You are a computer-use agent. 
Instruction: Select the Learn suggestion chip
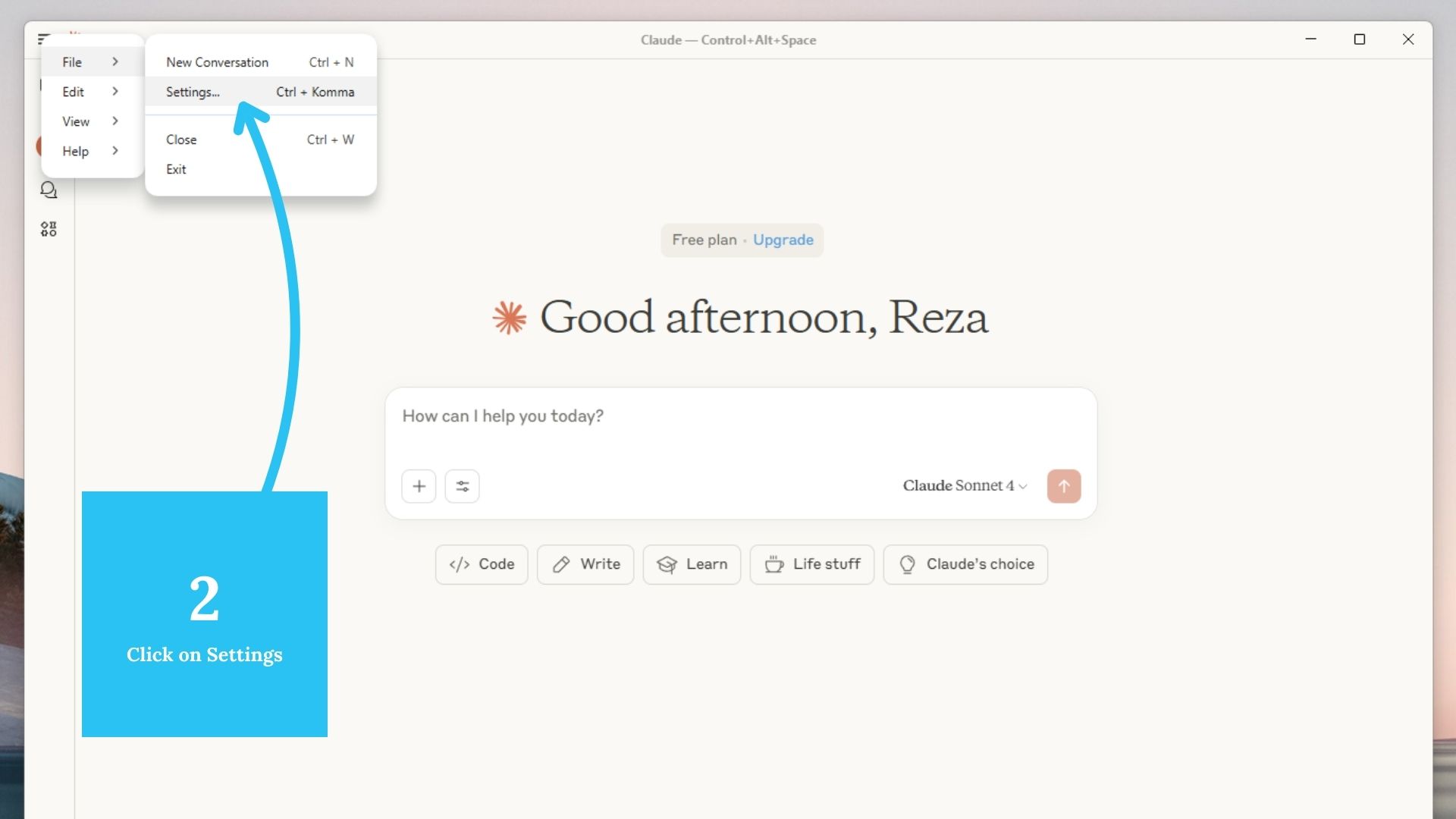click(692, 564)
